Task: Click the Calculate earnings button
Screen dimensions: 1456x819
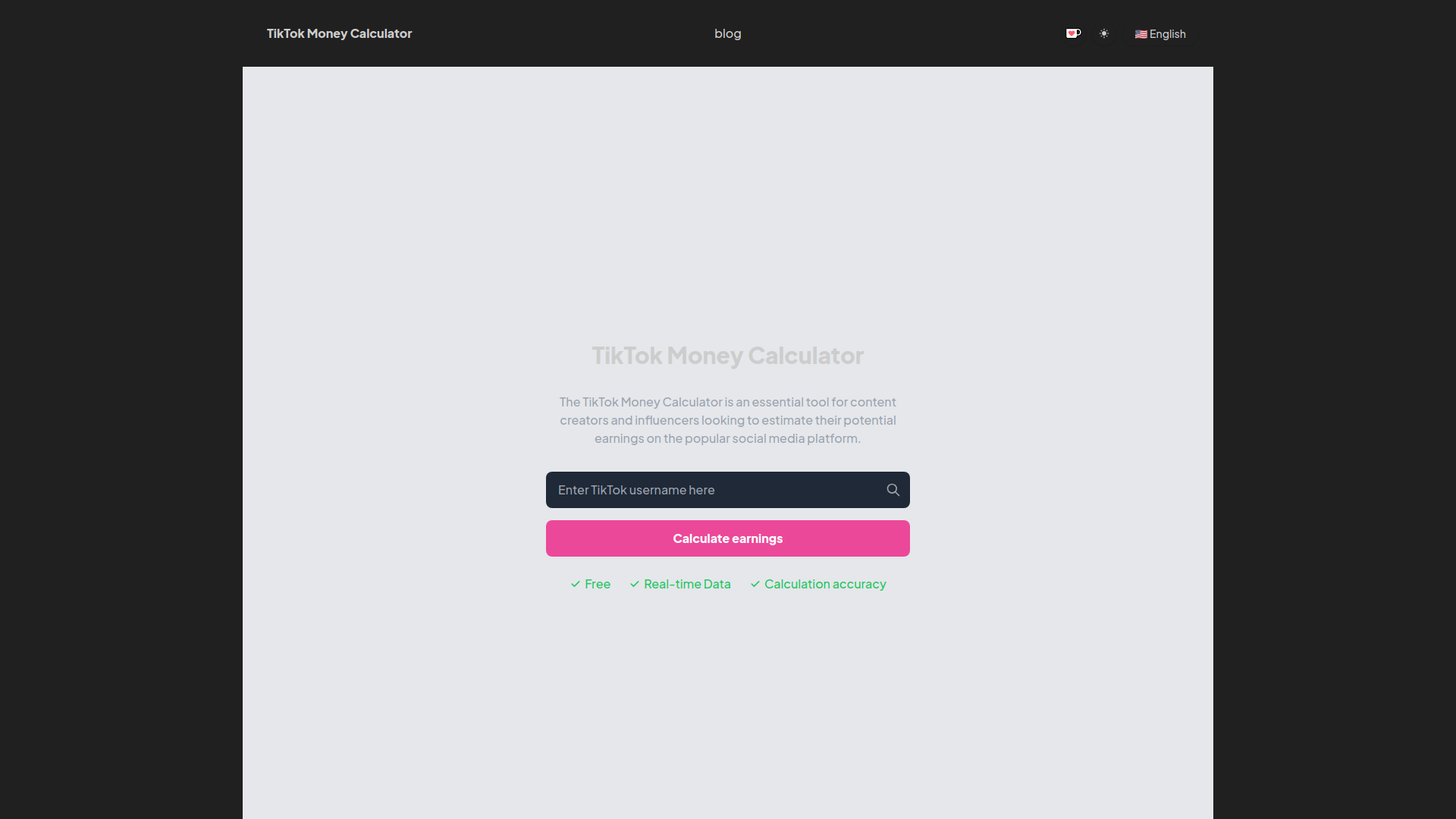Action: pyautogui.click(x=728, y=538)
